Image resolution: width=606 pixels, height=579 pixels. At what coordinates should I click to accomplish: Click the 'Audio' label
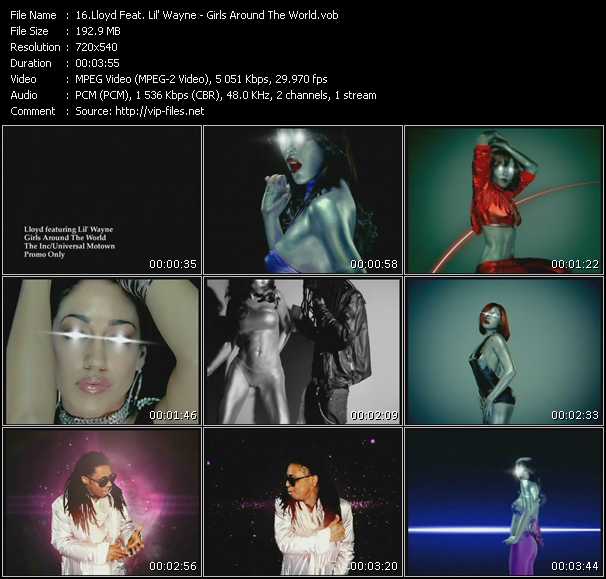coord(24,95)
